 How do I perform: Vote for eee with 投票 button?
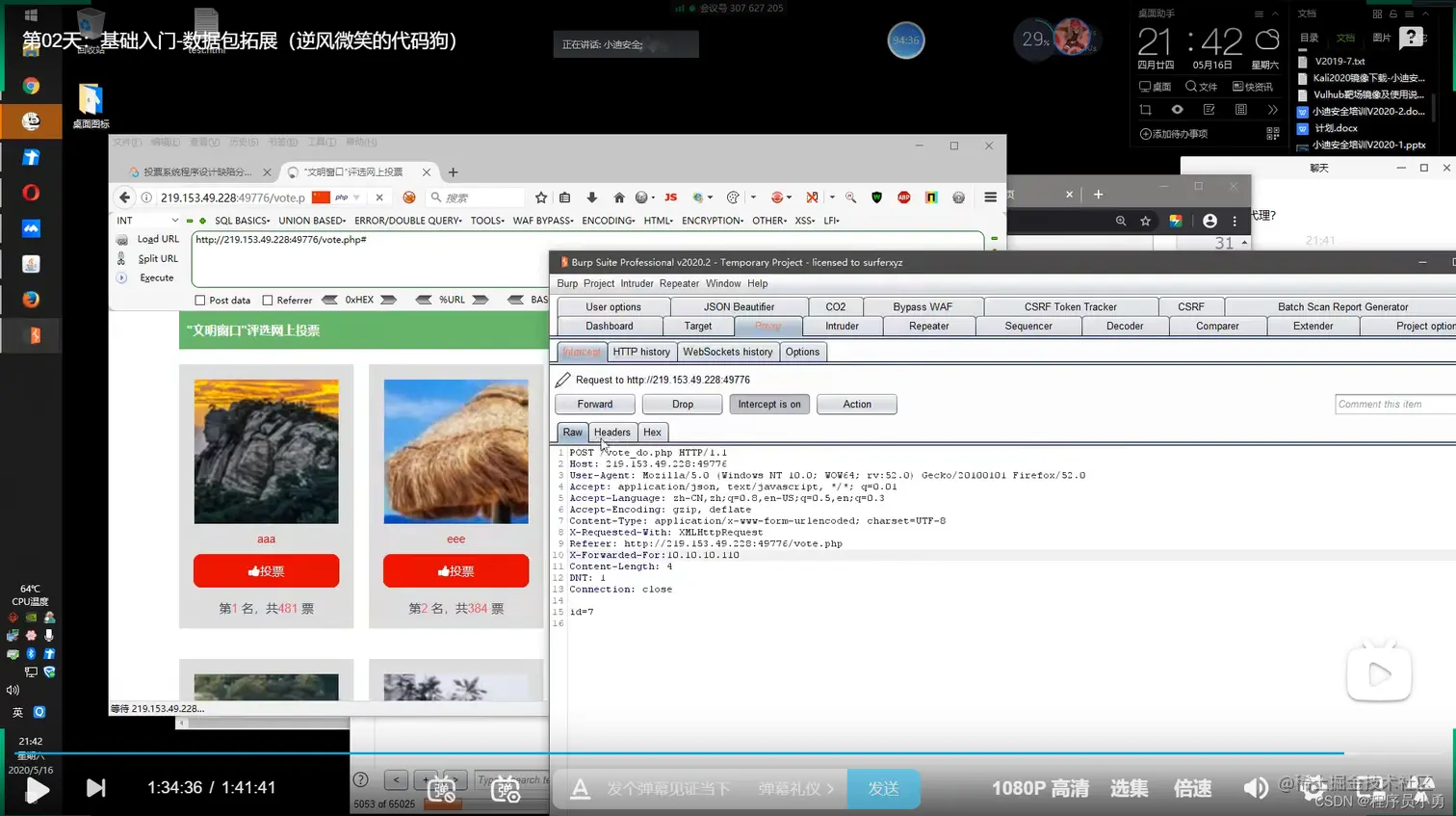coord(455,570)
